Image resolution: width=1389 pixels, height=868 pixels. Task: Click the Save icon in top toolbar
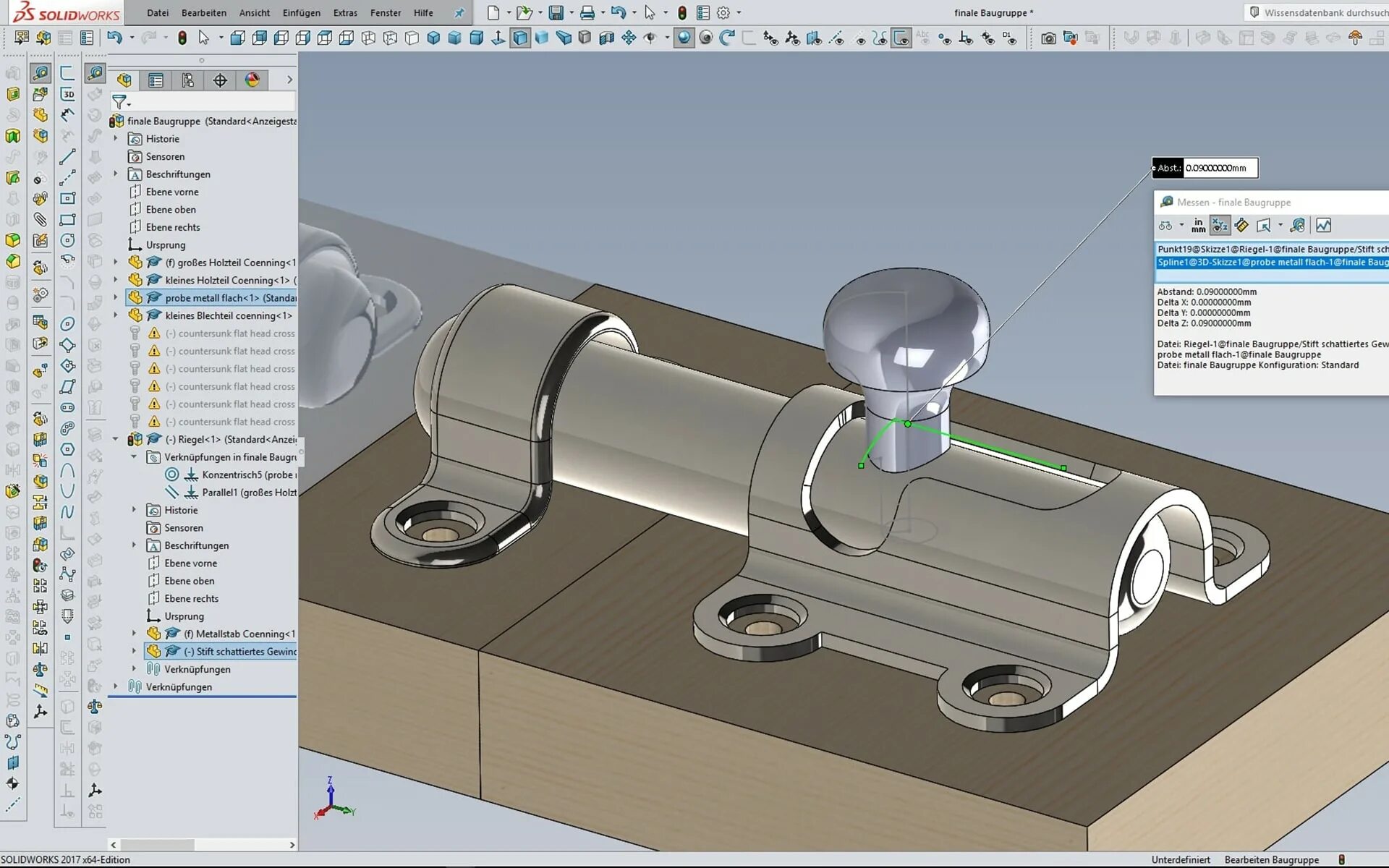coord(556,12)
